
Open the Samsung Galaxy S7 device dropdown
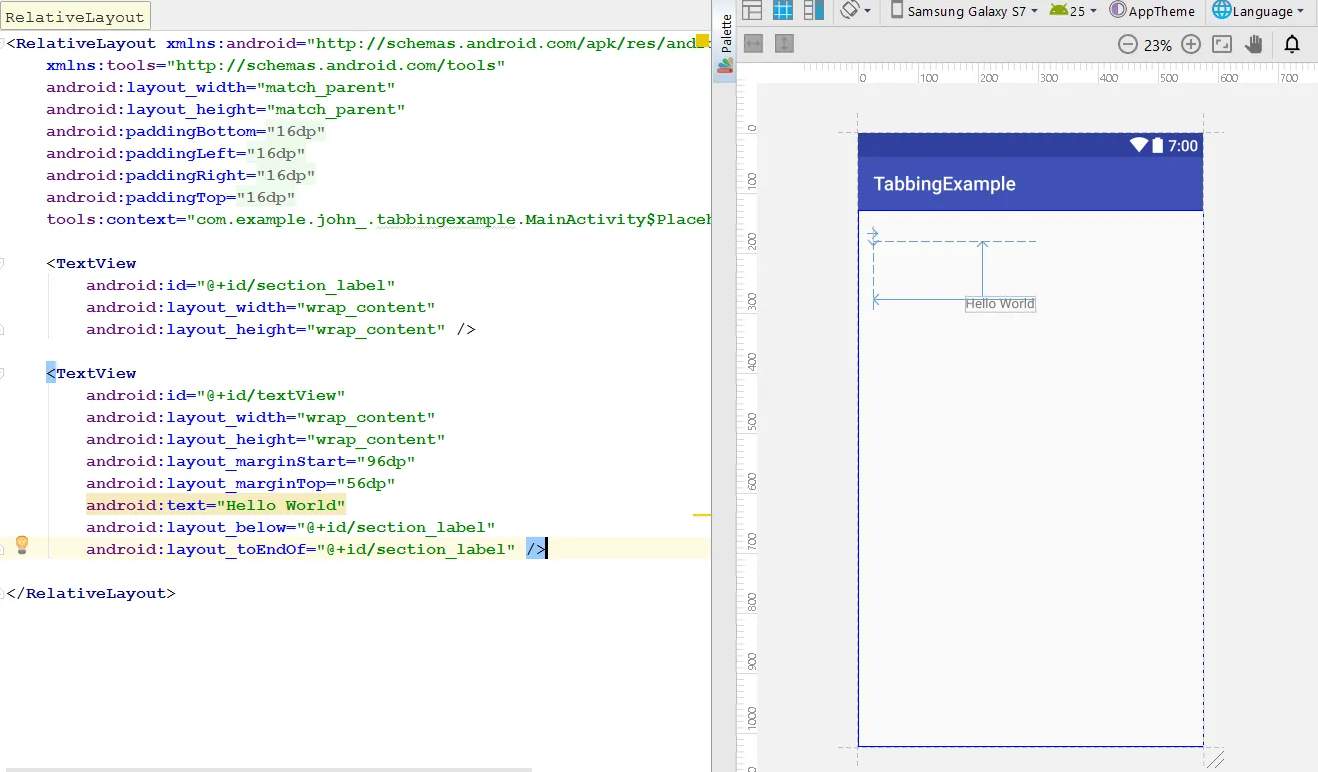[964, 11]
